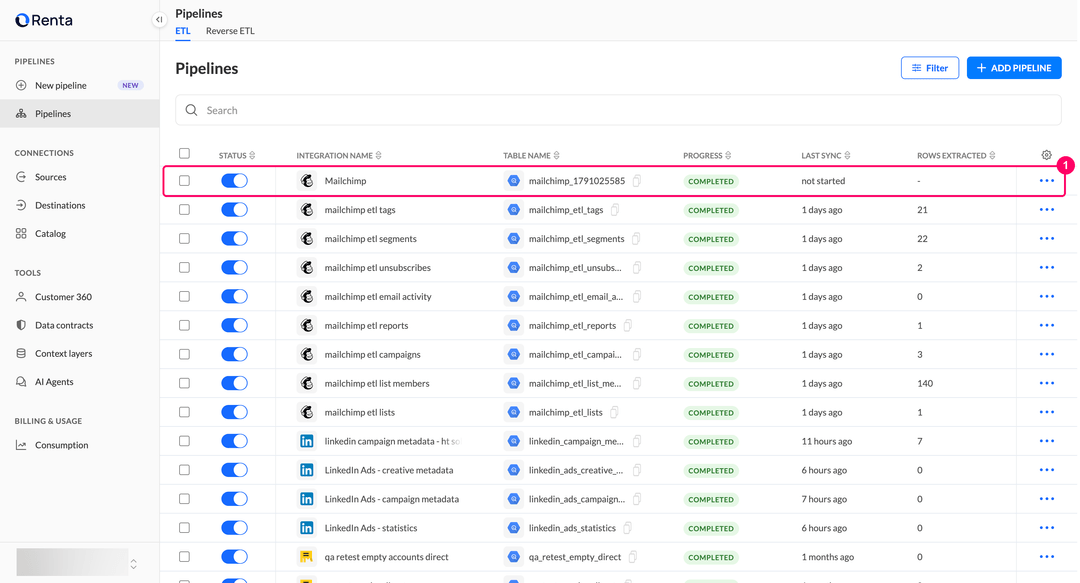This screenshot has height=583, width=1080.
Task: Open the table column settings gear
Action: (1046, 155)
